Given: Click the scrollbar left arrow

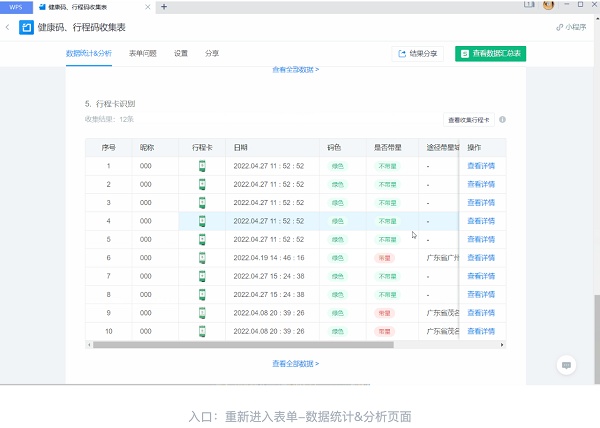Looking at the screenshot, I should (89, 345).
